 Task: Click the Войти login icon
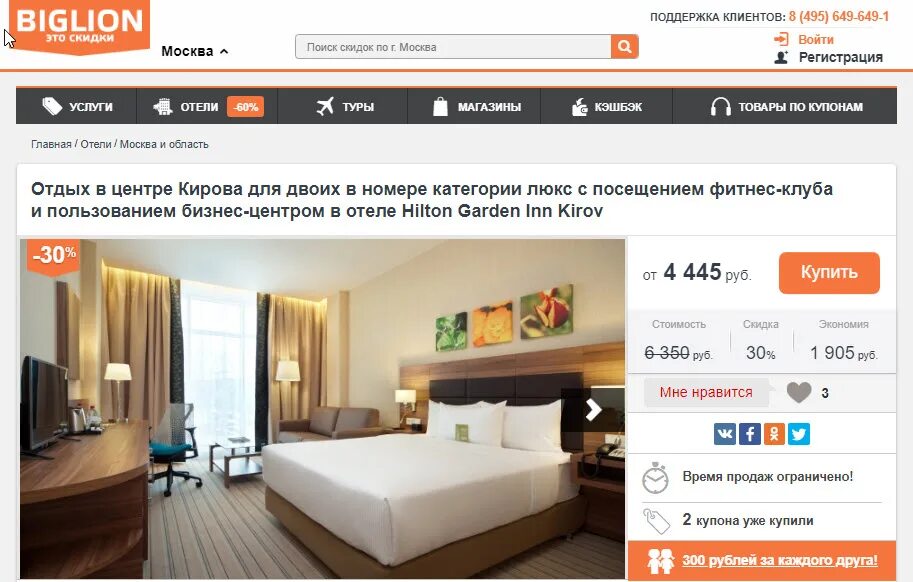click(x=781, y=39)
